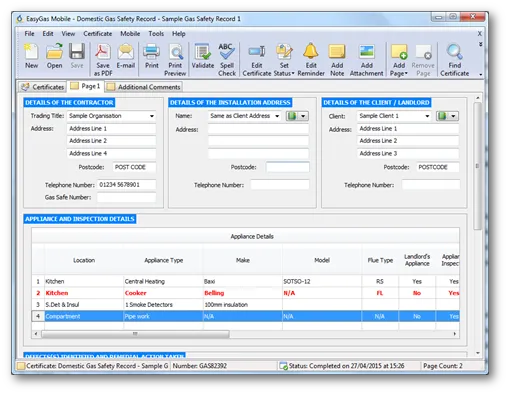The image size is (508, 394).
Task: Send certificate via E-mail icon
Action: 126,56
